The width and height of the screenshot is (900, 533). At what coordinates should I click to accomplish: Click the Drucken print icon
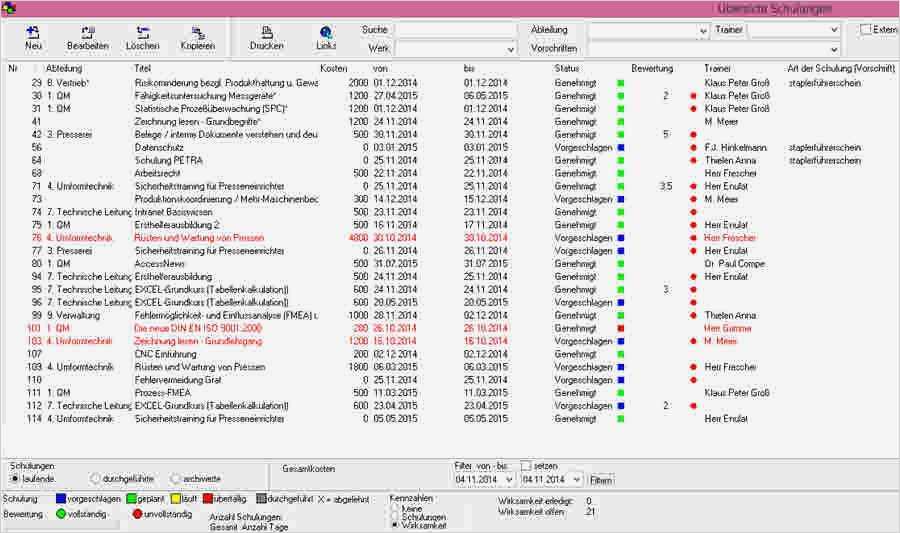(266, 33)
